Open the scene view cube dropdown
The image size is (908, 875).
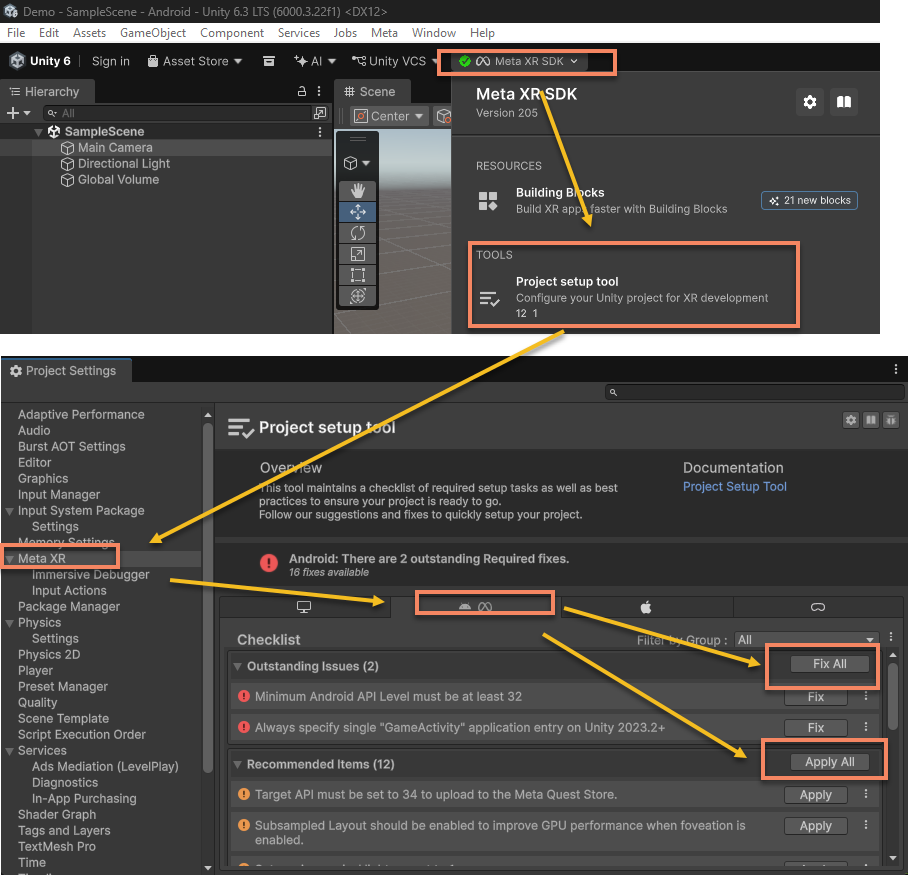[357, 163]
